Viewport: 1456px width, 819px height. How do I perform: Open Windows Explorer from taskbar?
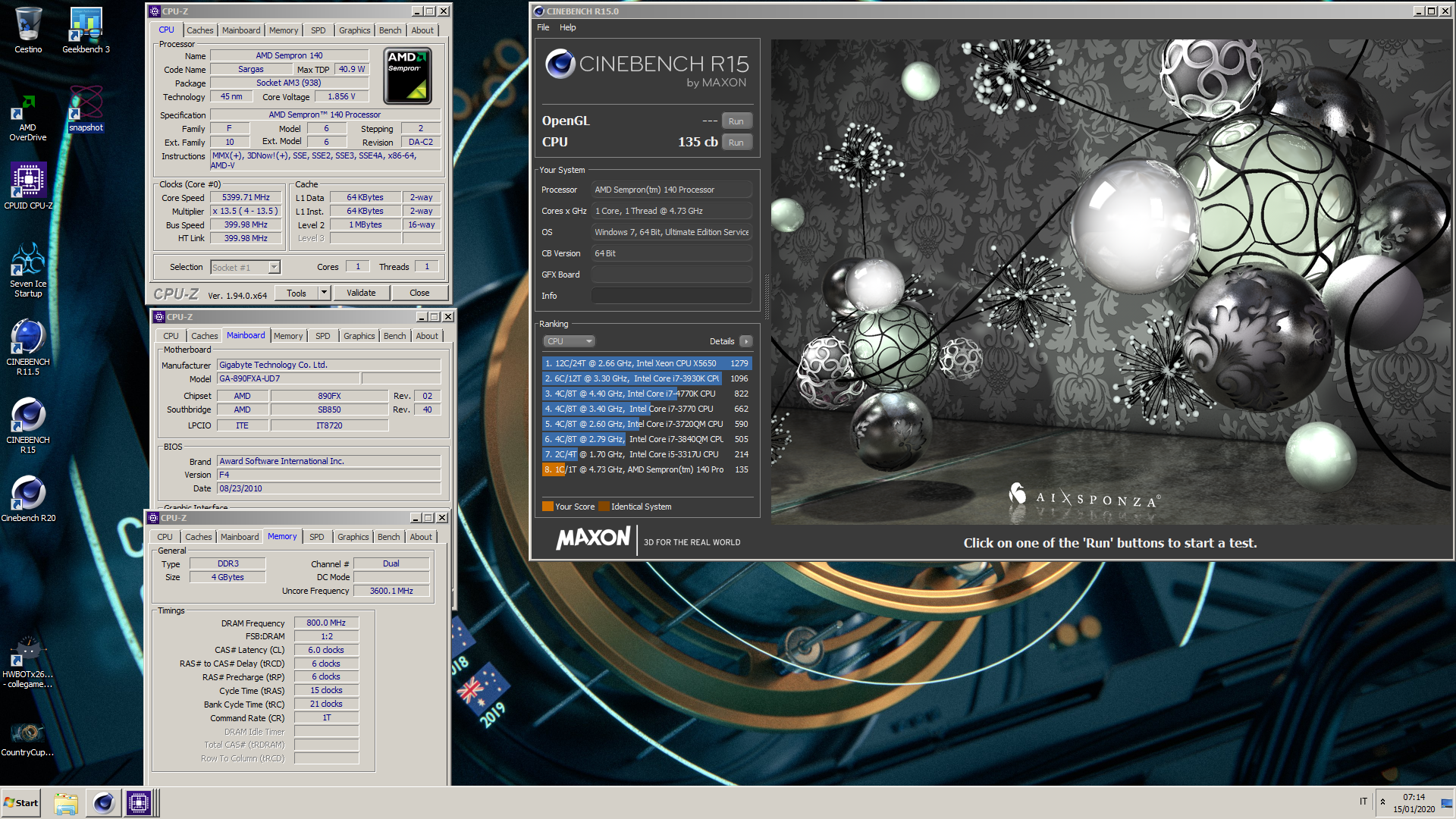tap(66, 803)
